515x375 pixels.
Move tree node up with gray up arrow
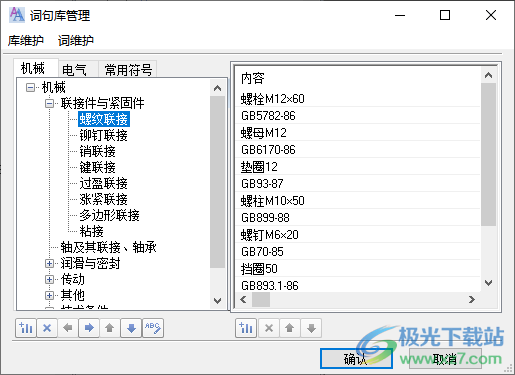click(110, 328)
